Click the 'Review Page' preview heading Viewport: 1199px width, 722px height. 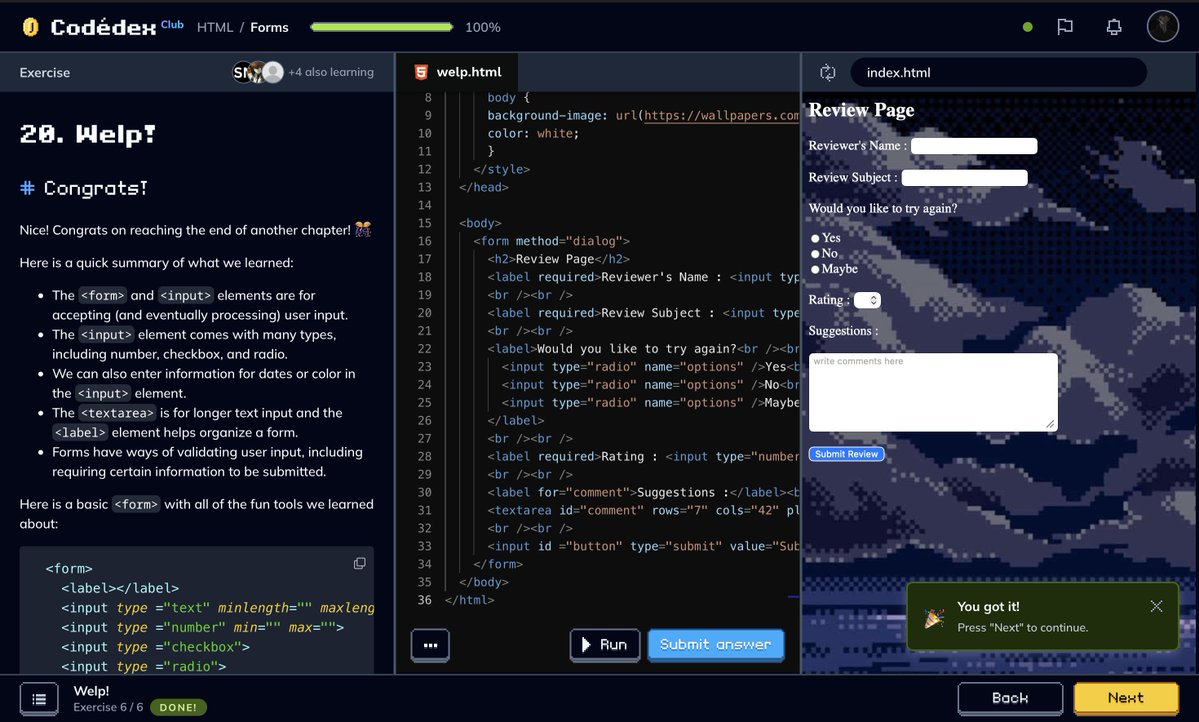pos(862,110)
